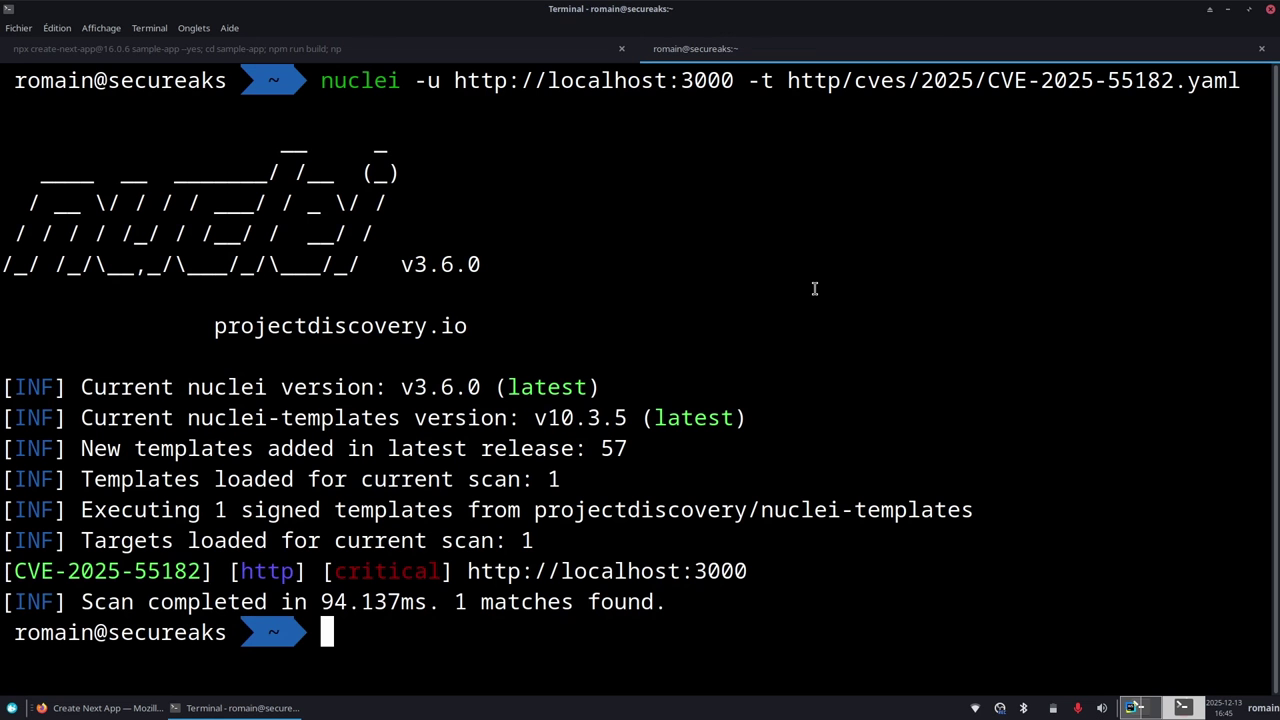Image resolution: width=1280 pixels, height=720 pixels.
Task: Close the romain@secureaks tab
Action: pos(1262,49)
